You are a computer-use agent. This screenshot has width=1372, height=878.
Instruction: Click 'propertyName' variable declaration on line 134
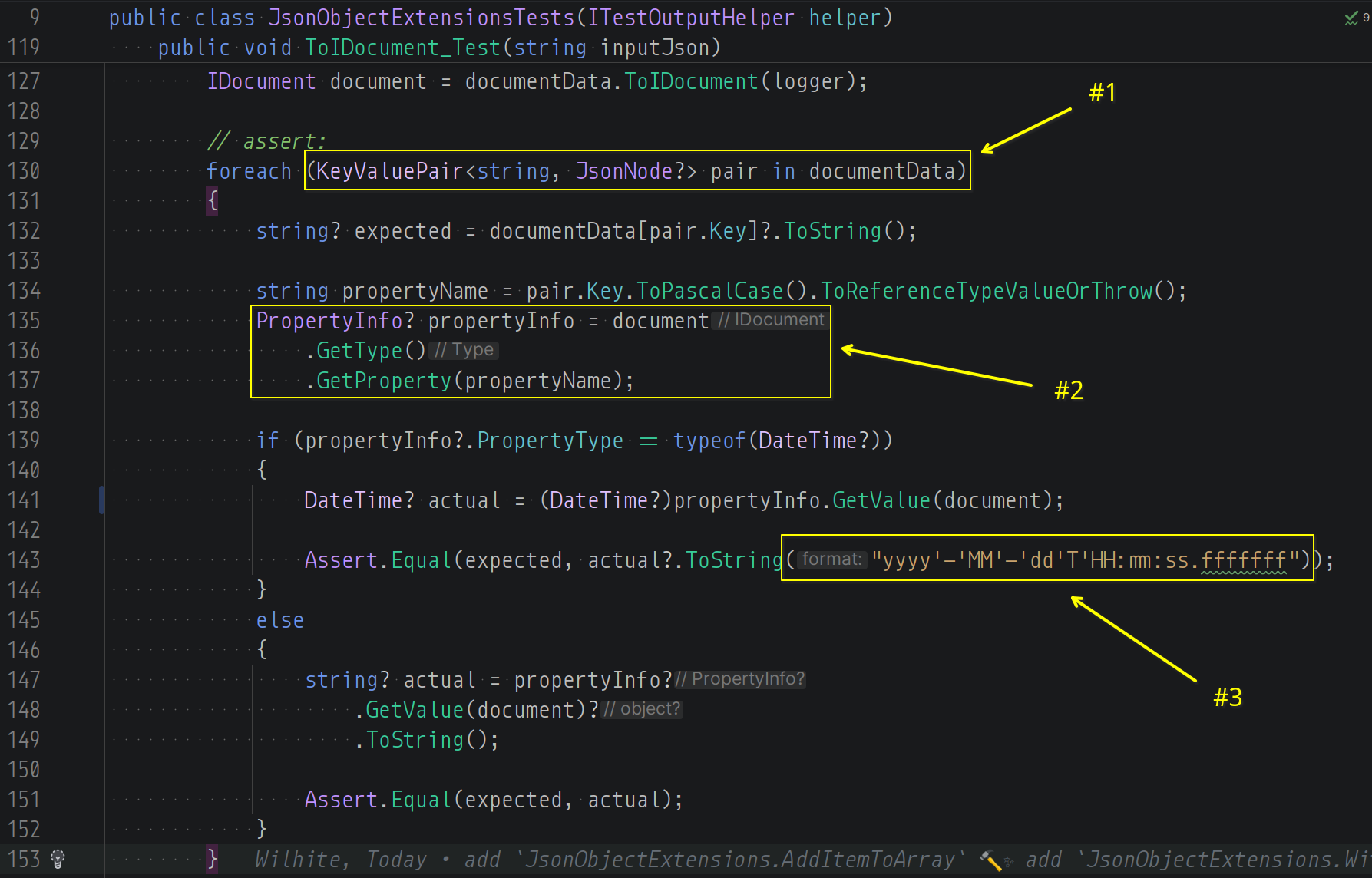coord(415,291)
